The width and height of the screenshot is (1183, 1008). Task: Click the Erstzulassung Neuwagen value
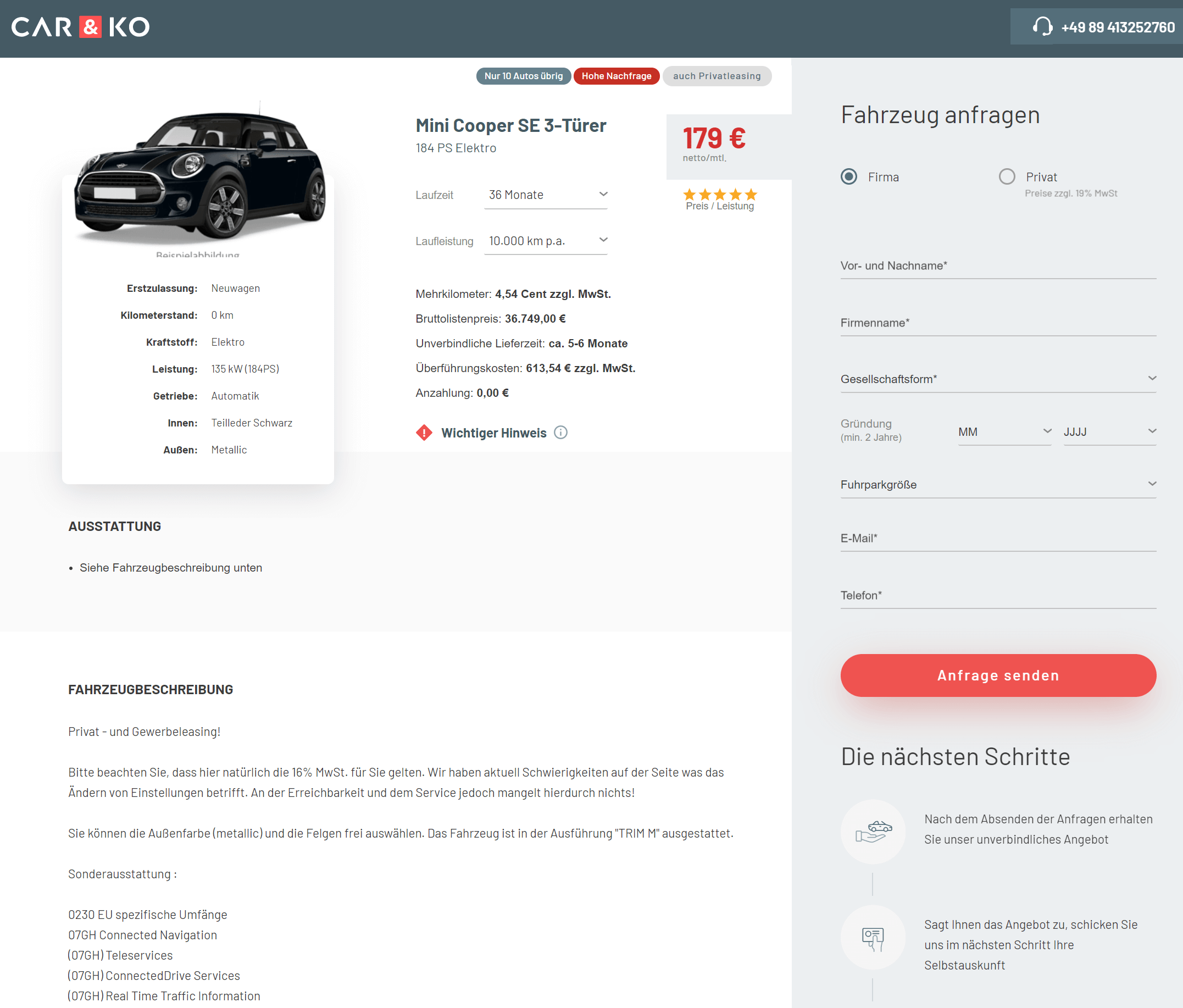[x=235, y=289]
